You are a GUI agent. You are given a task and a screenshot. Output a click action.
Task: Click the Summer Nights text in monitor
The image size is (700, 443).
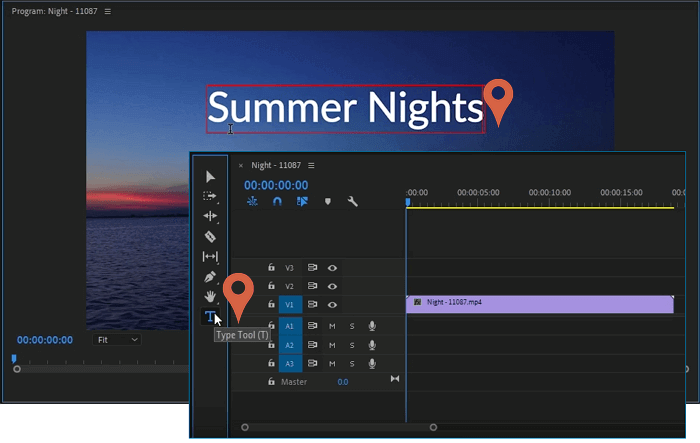point(345,107)
